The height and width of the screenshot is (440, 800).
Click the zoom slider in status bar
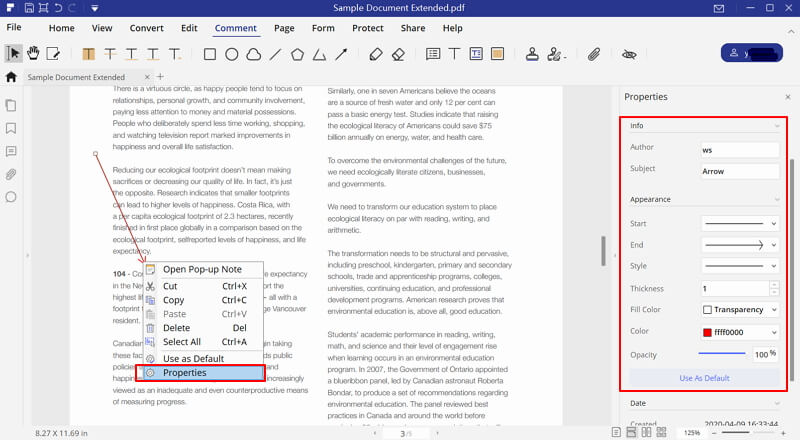[749, 433]
